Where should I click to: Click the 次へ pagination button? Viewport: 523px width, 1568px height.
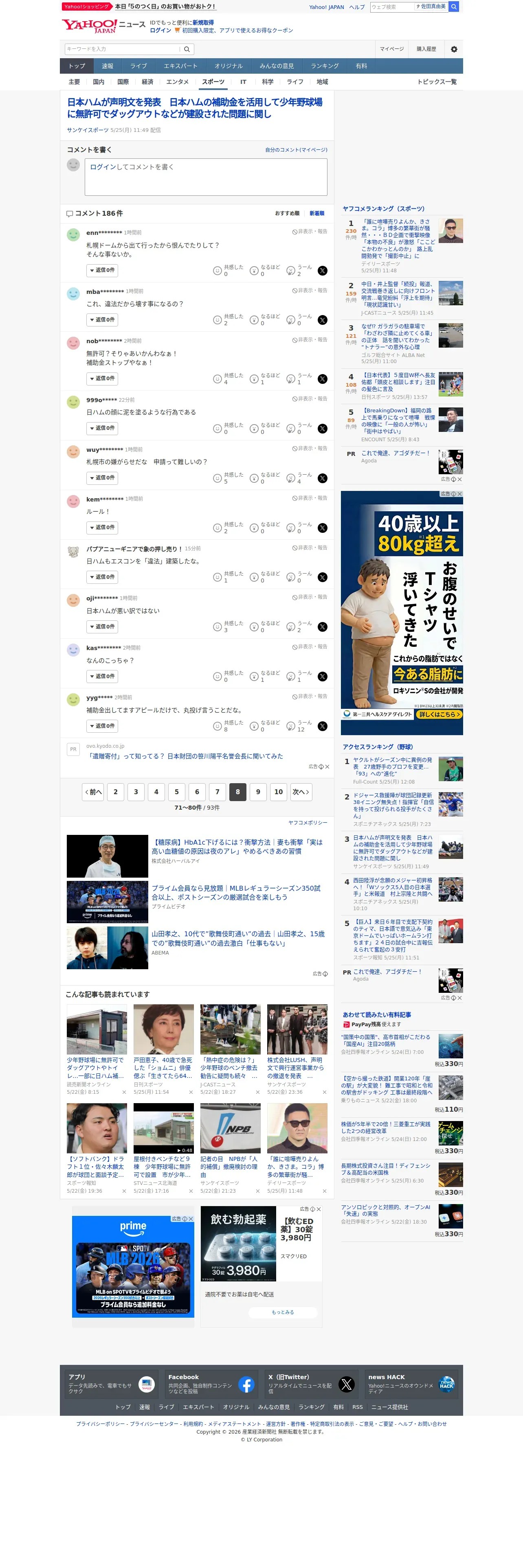click(301, 792)
